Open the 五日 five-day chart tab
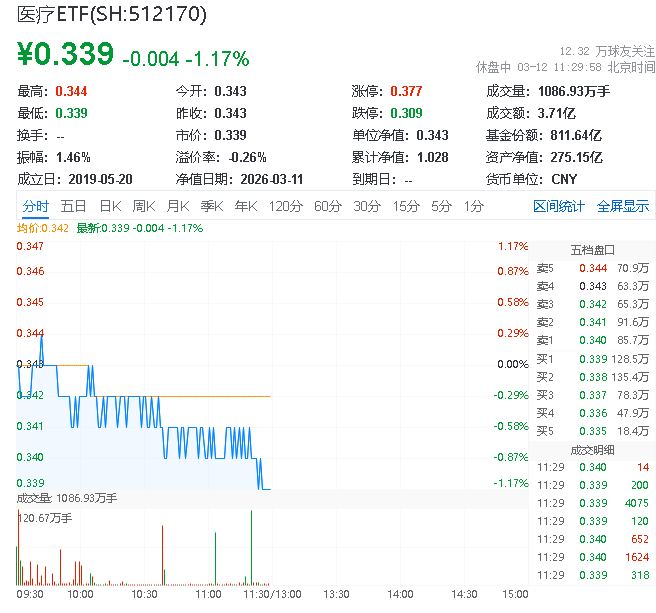This screenshot has height=613, width=656. (73, 206)
